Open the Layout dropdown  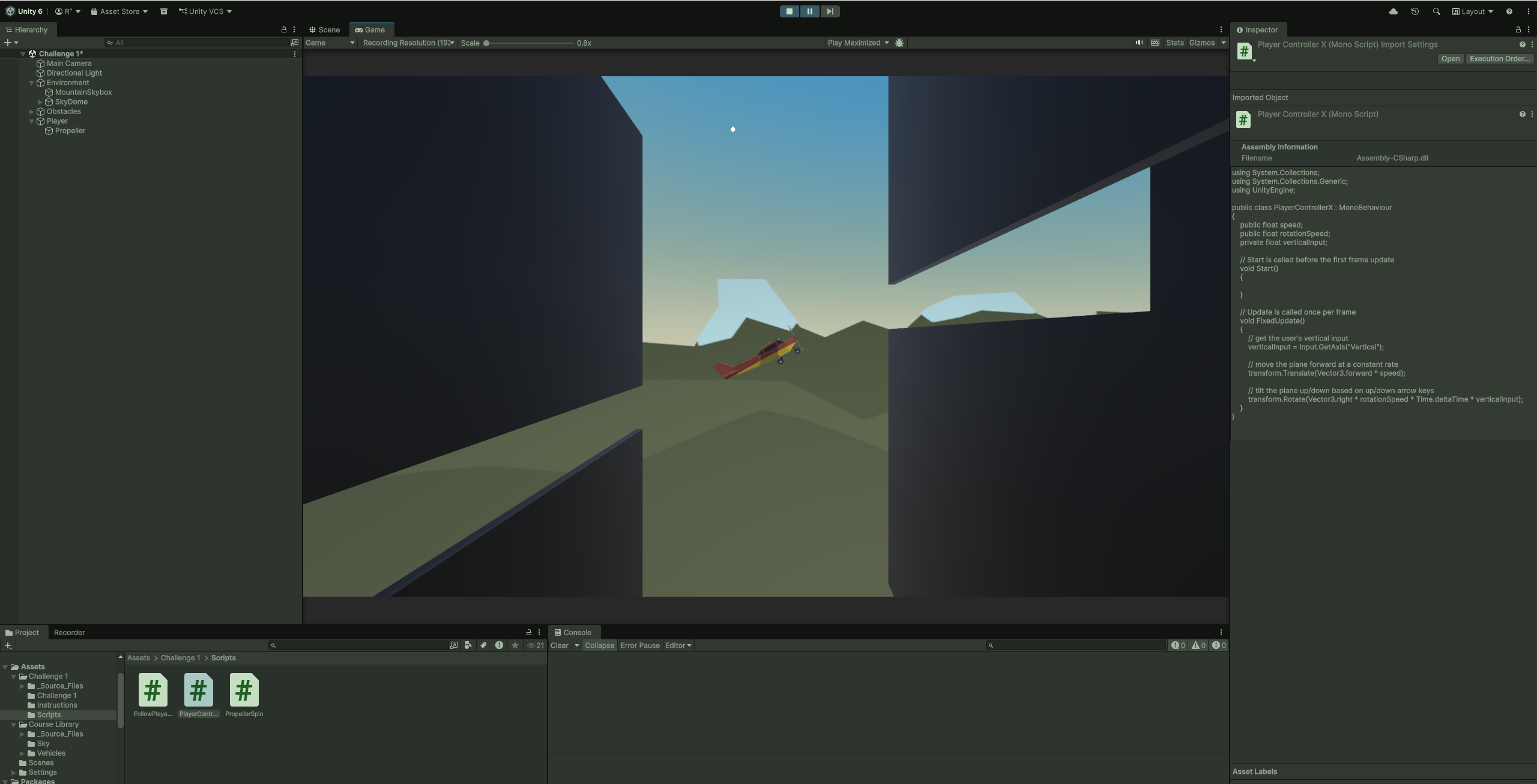click(1472, 11)
